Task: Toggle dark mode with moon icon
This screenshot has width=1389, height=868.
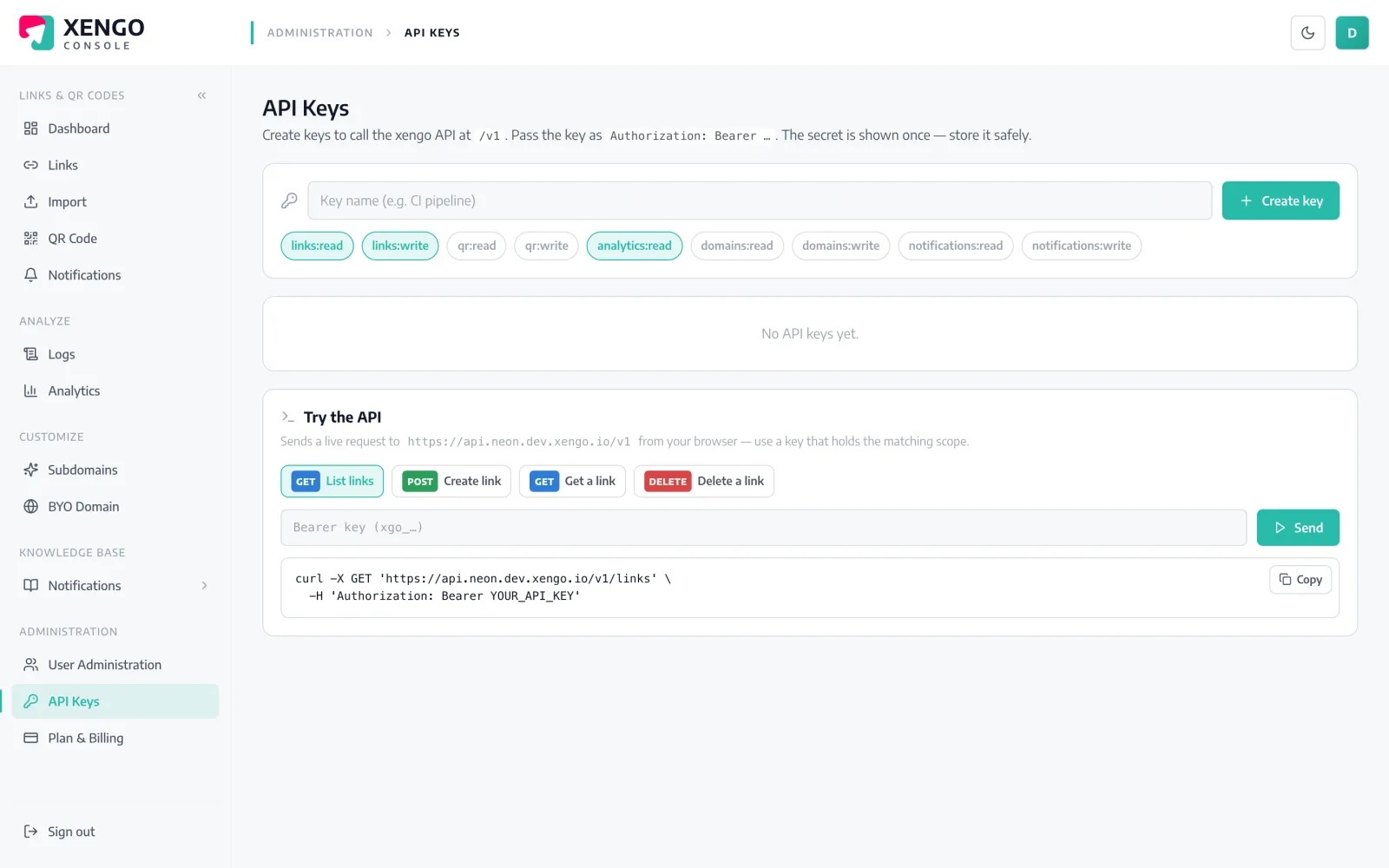Action: (1307, 33)
